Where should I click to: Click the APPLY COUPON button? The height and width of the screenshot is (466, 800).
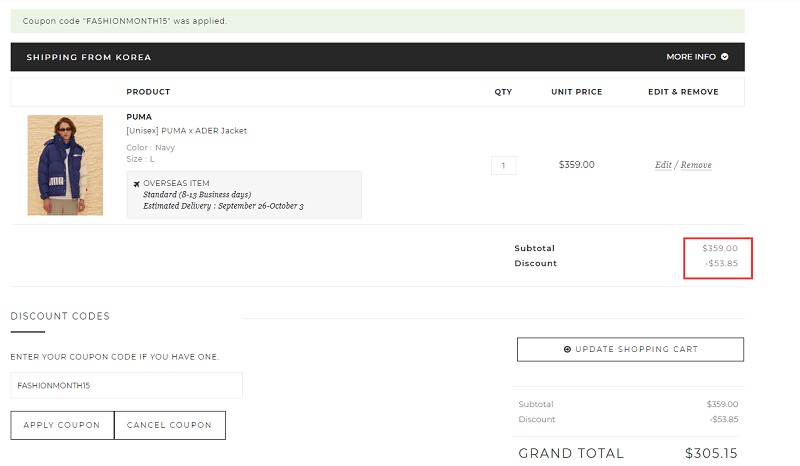point(62,425)
